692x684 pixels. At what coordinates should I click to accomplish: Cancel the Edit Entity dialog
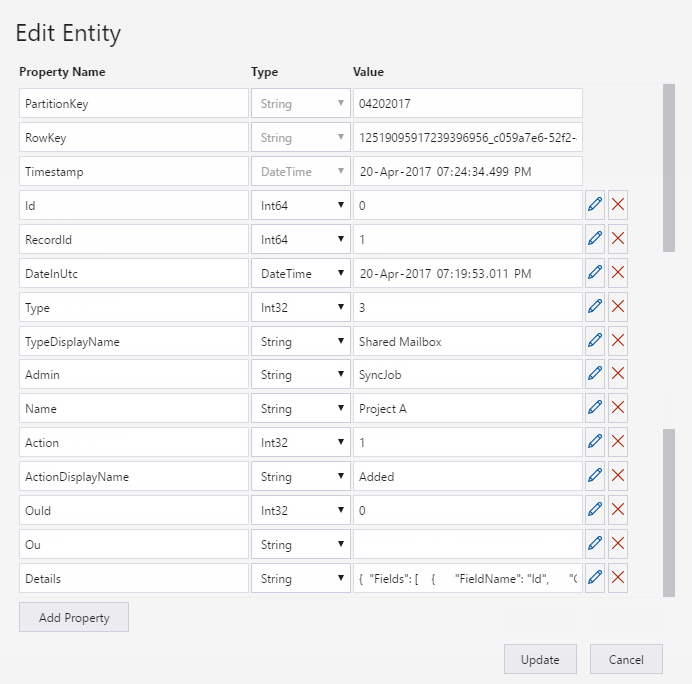[x=626, y=659]
